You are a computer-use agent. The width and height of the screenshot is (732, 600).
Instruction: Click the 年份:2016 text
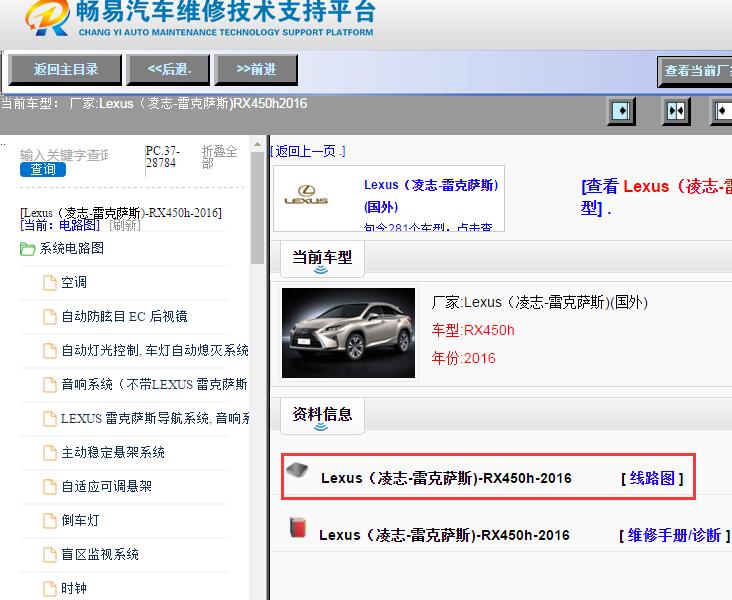(x=464, y=359)
